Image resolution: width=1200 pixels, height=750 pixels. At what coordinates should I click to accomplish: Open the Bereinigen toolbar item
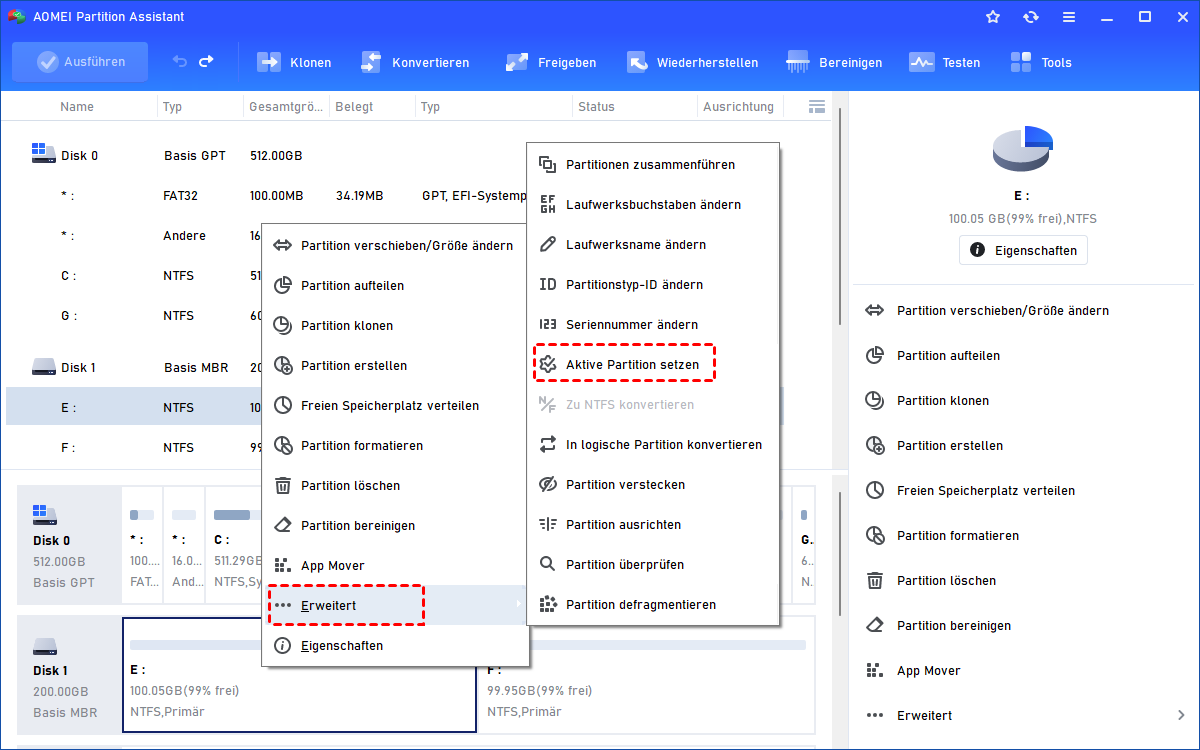[x=835, y=62]
